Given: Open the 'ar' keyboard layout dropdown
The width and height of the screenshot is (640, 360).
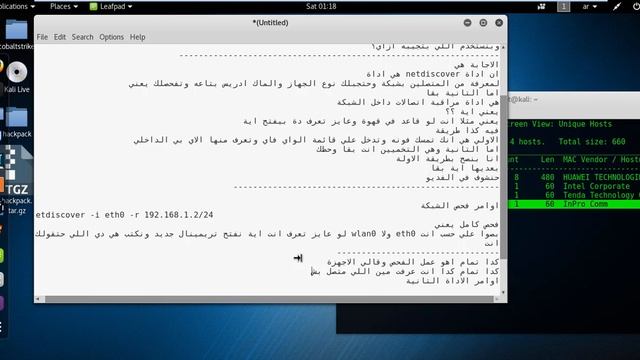Looking at the screenshot, I should pos(589,6).
